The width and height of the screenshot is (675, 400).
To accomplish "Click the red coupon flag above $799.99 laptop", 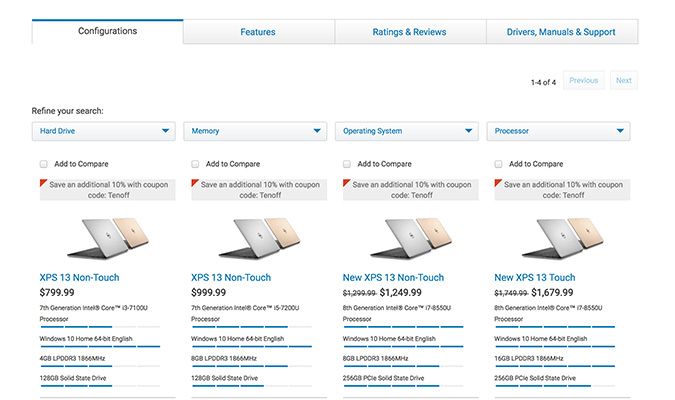I will pyautogui.click(x=43, y=183).
